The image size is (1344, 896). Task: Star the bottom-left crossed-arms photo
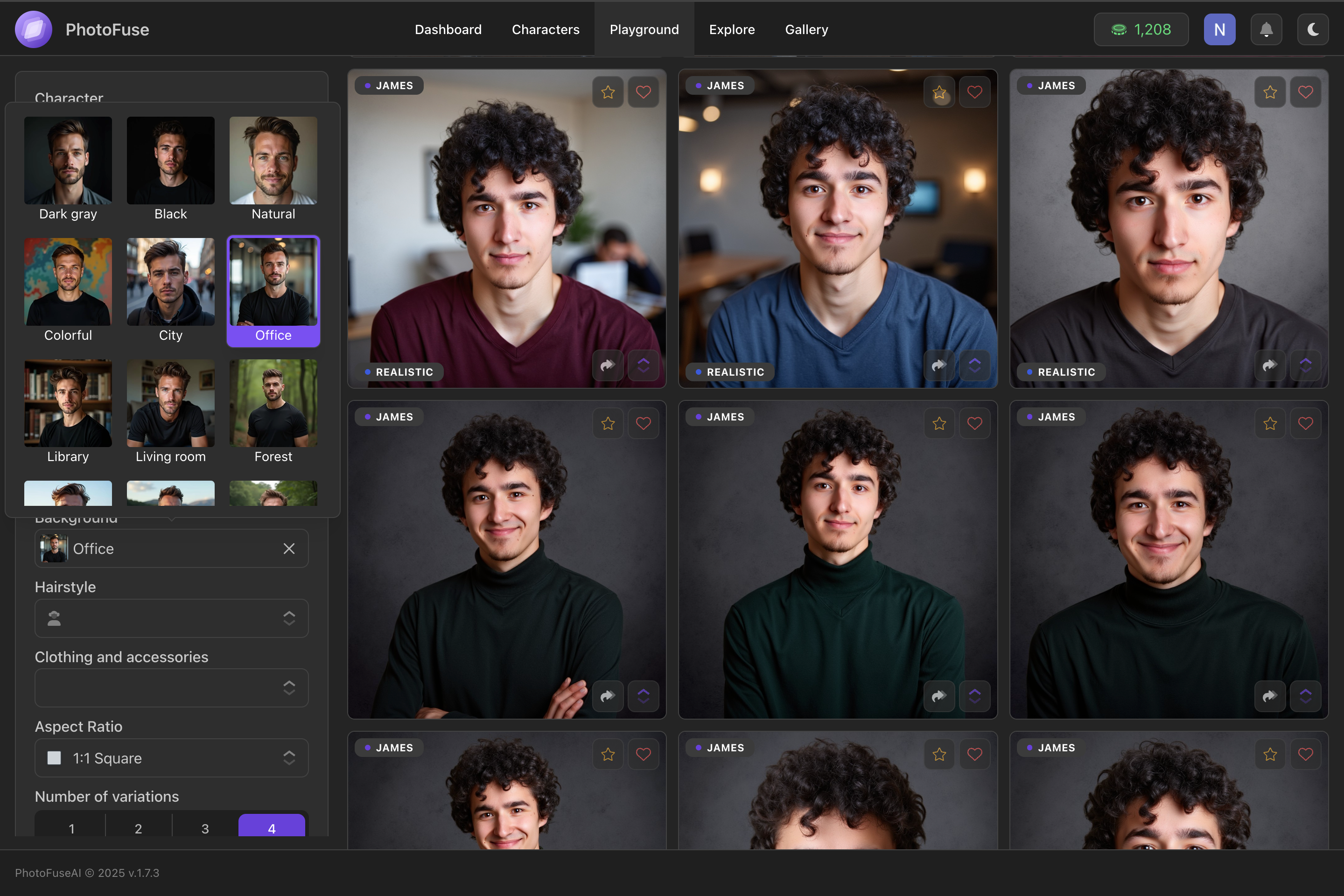point(608,423)
